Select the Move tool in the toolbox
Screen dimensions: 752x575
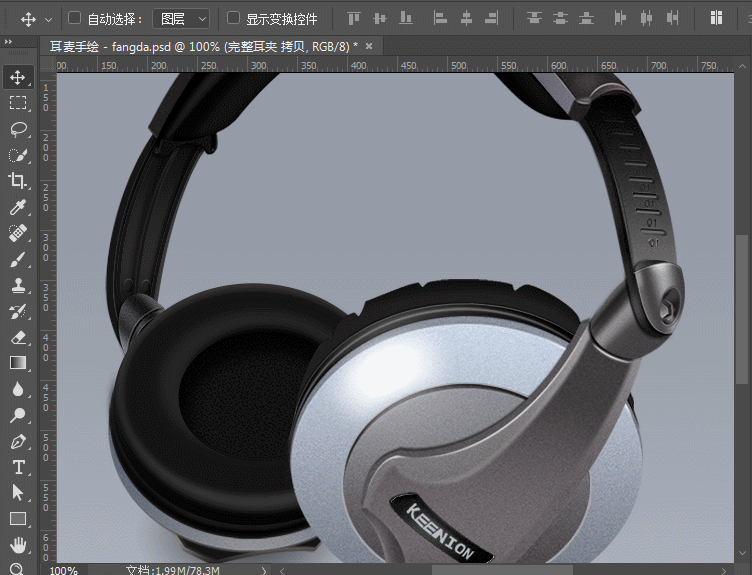[18, 77]
